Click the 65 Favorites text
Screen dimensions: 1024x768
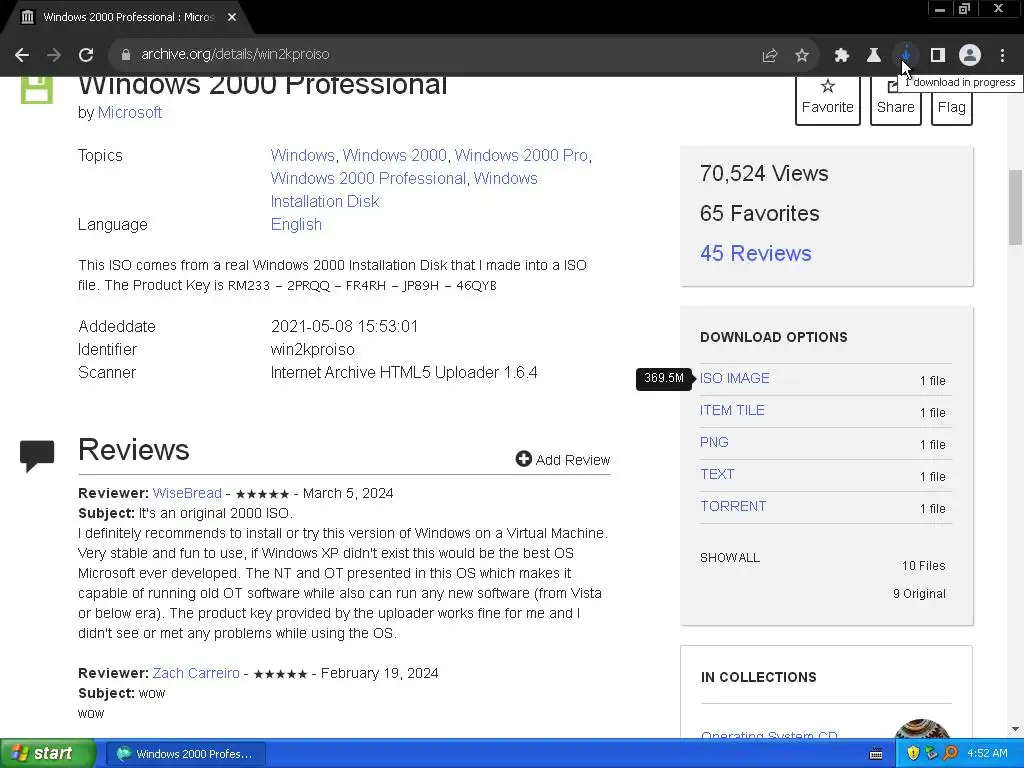coord(760,214)
